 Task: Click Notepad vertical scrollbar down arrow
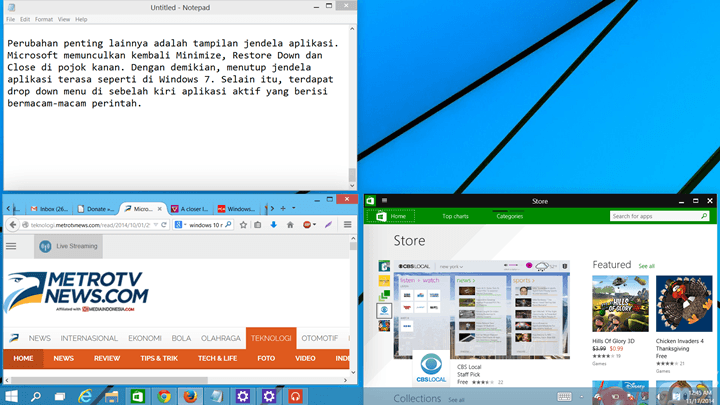[352, 186]
